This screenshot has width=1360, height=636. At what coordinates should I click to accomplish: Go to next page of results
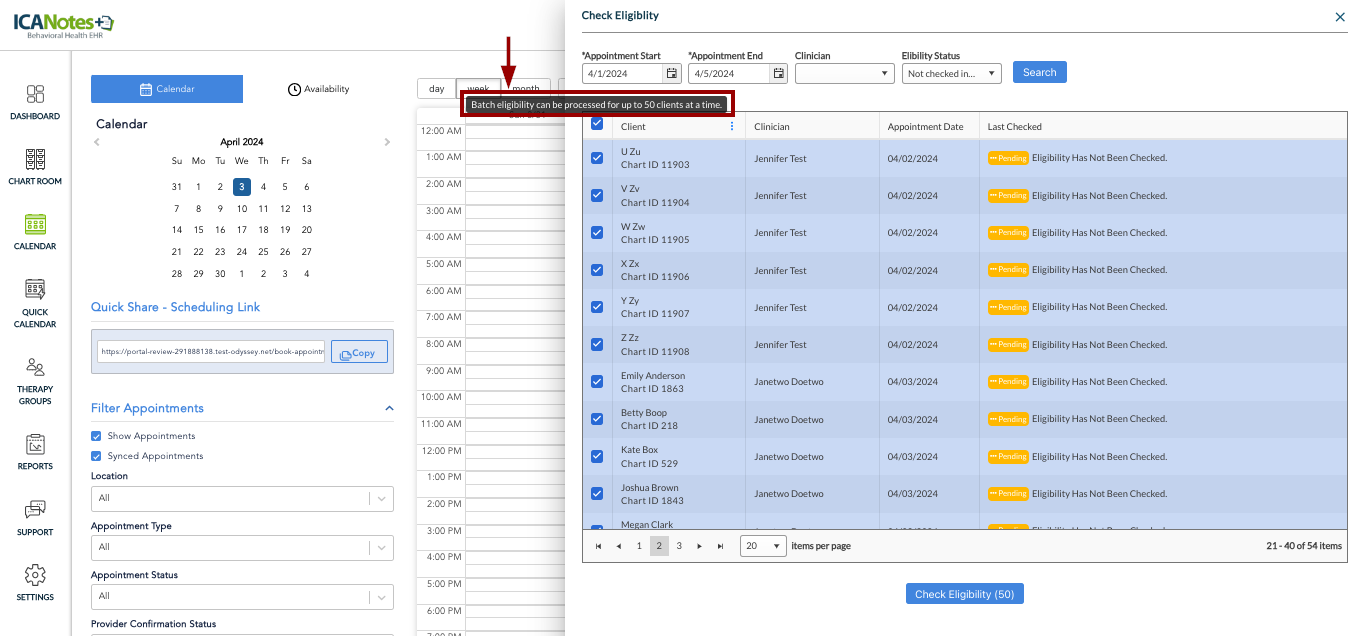click(699, 546)
